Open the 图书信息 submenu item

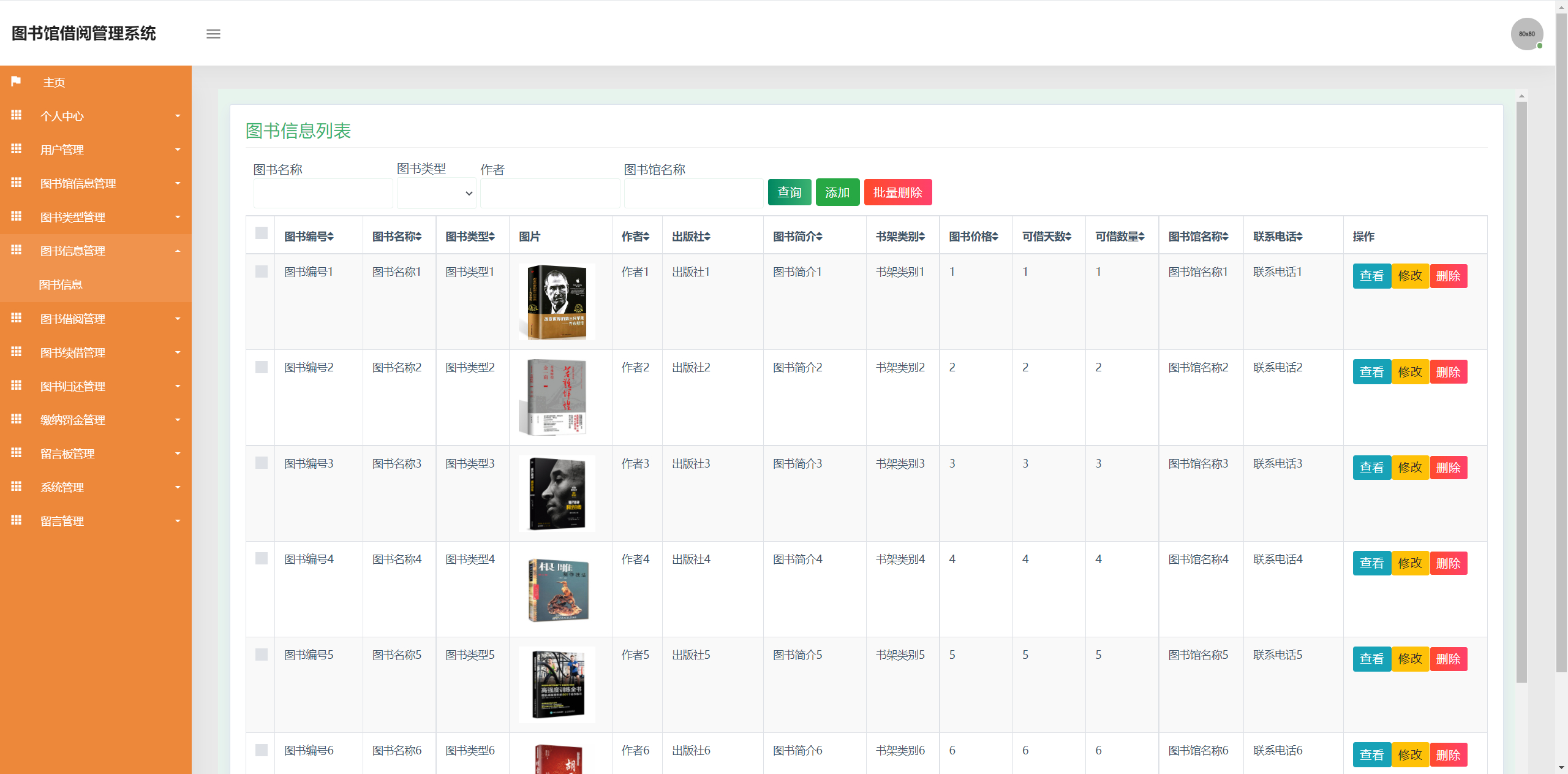(61, 284)
